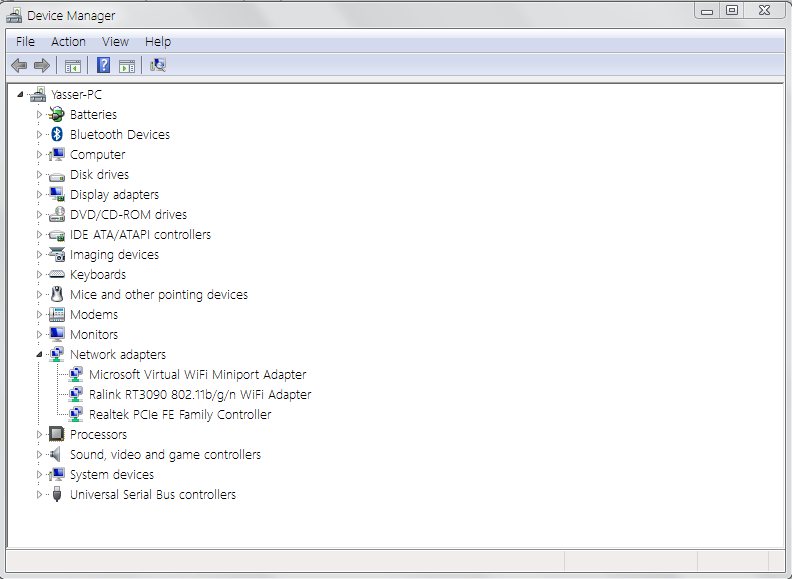This screenshot has height=579, width=792.
Task: Click the Forward arrow toolbar icon
Action: (41, 65)
